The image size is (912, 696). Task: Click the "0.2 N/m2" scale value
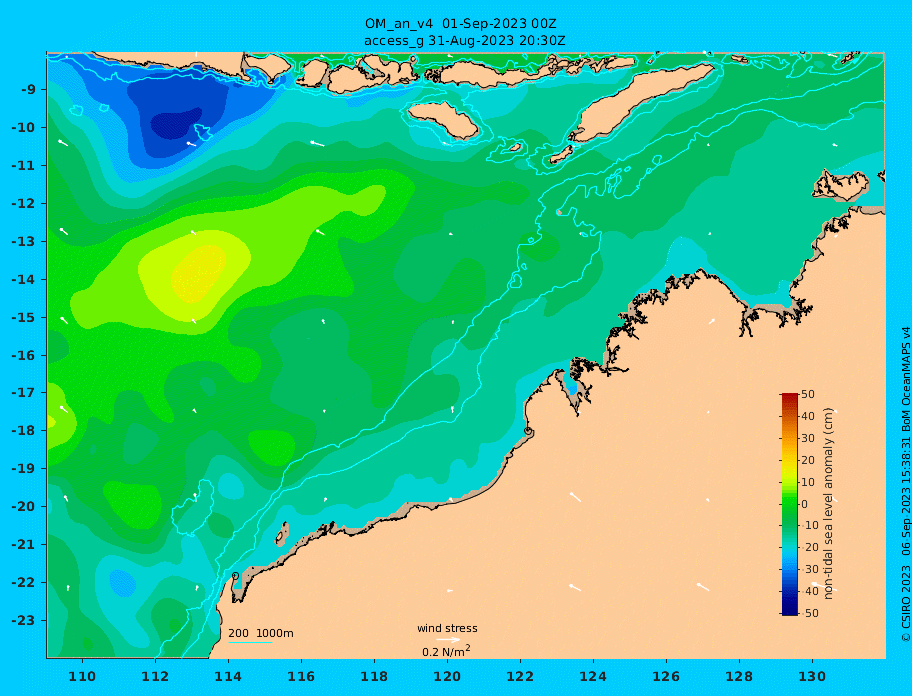[x=446, y=651]
